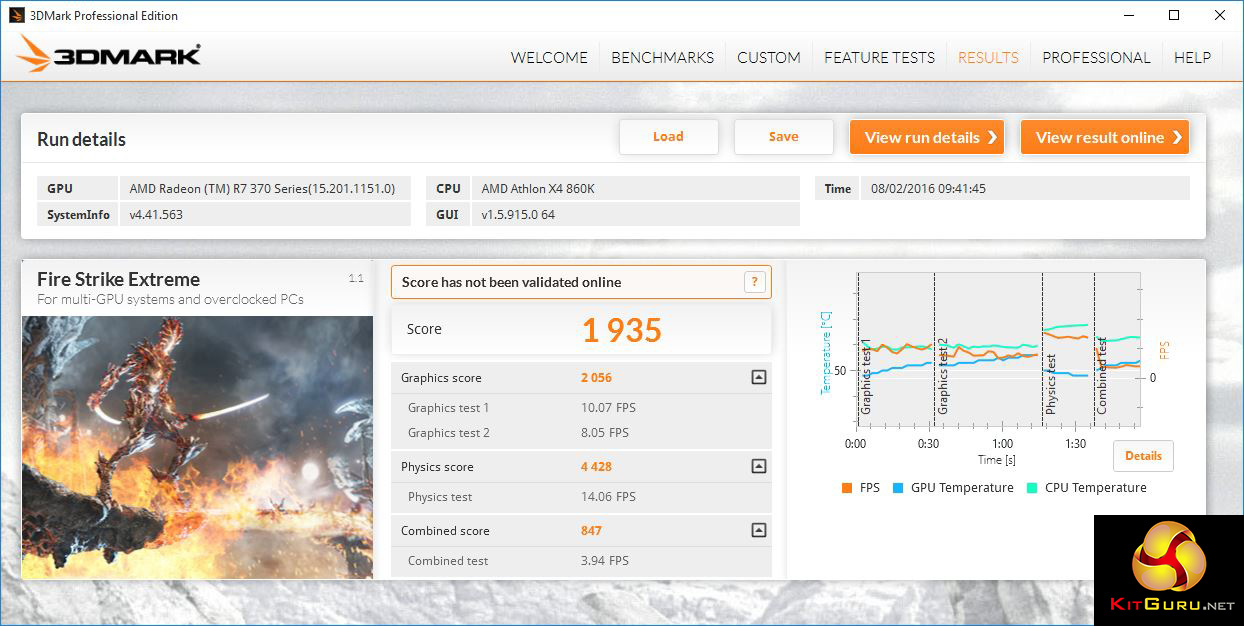Click the Graphics test 2 chart segment
Viewport: 1244px width, 626px height.
(x=988, y=350)
